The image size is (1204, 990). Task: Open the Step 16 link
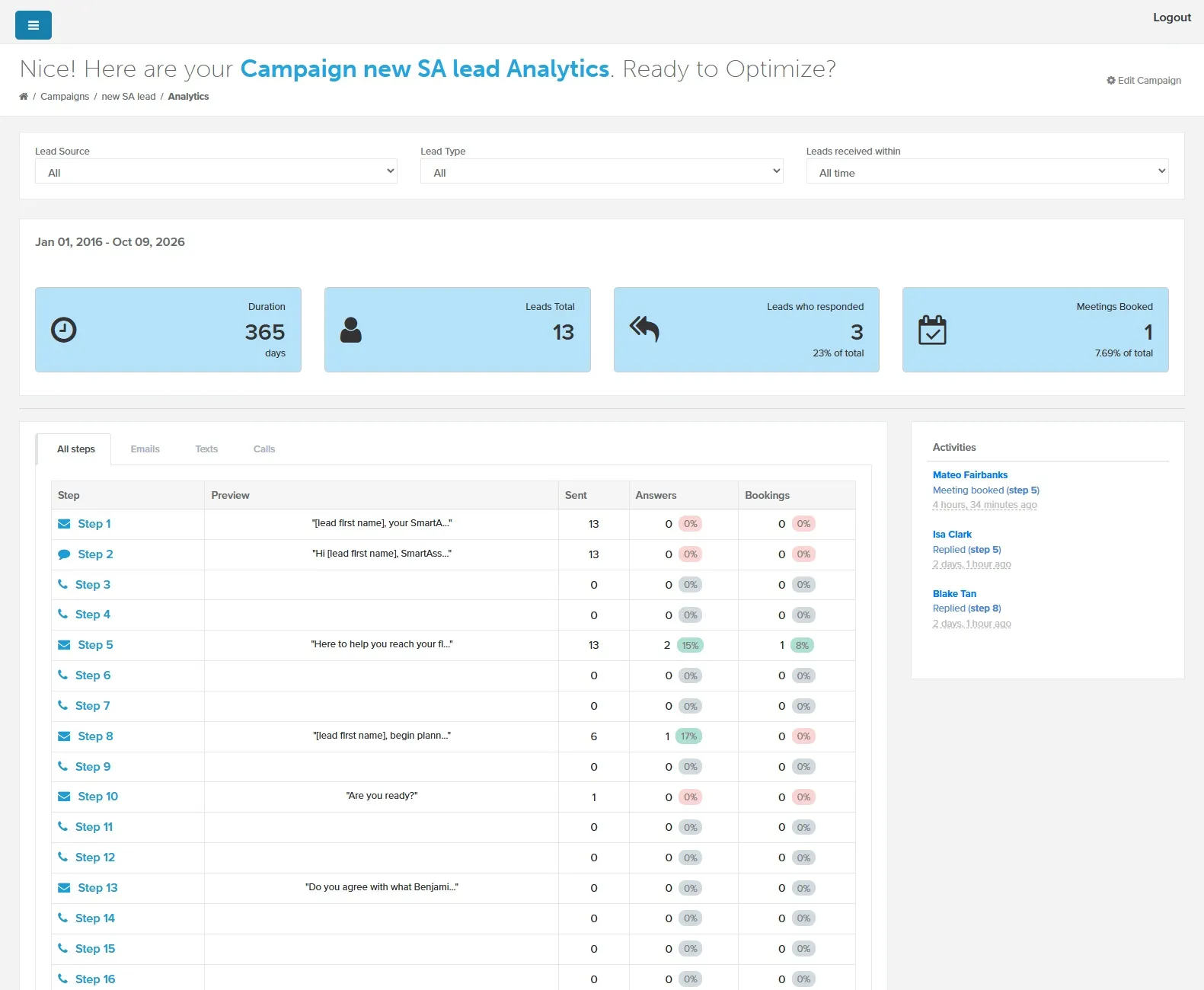click(95, 979)
